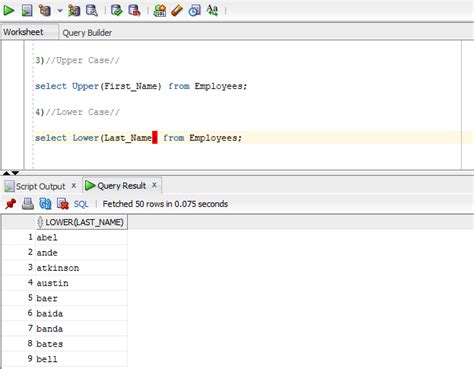The image size is (474, 369).
Task: Commit changes with the green check database icon
Action: click(x=116, y=10)
